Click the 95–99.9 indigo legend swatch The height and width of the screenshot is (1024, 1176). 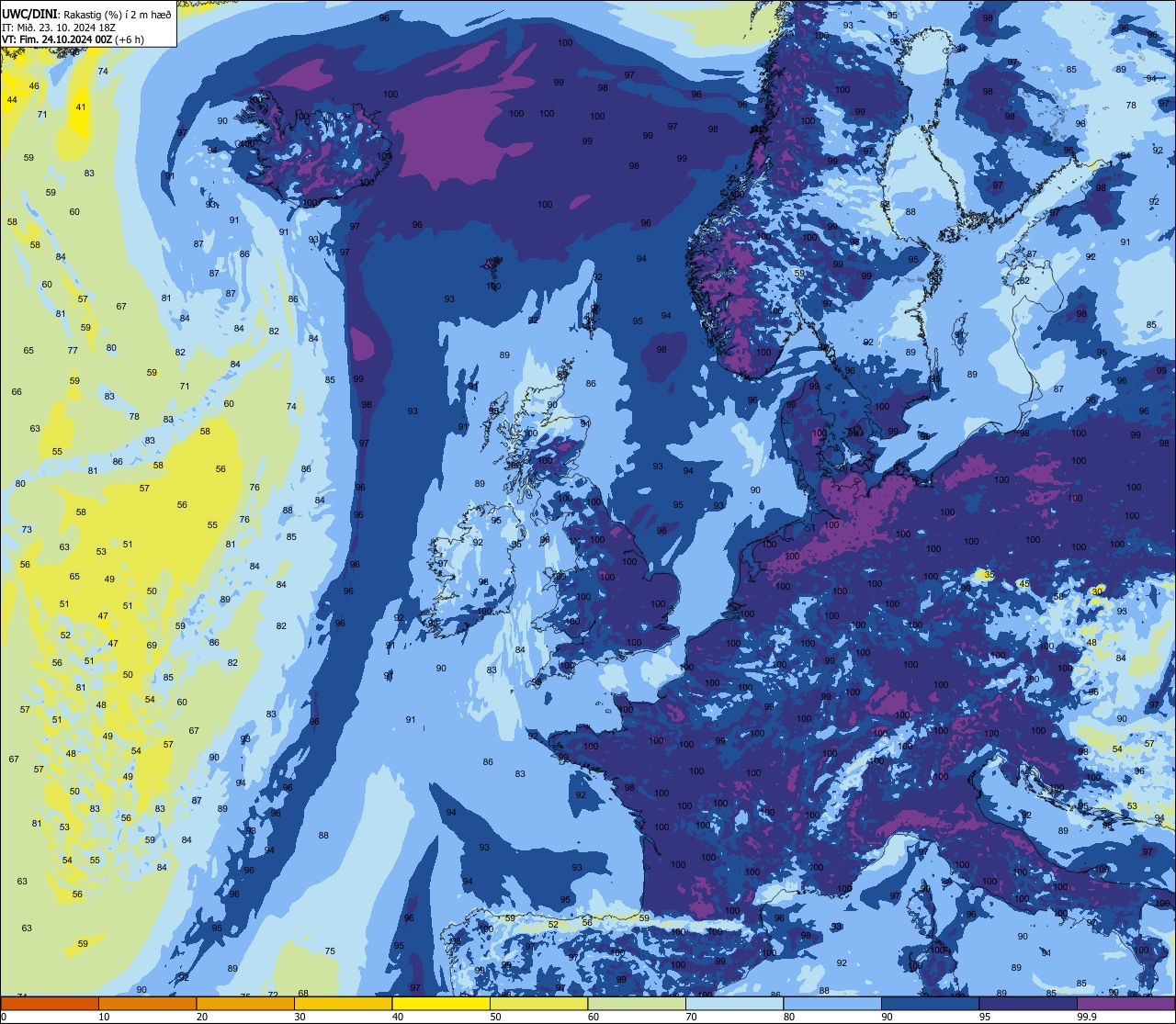[x=1028, y=1003]
